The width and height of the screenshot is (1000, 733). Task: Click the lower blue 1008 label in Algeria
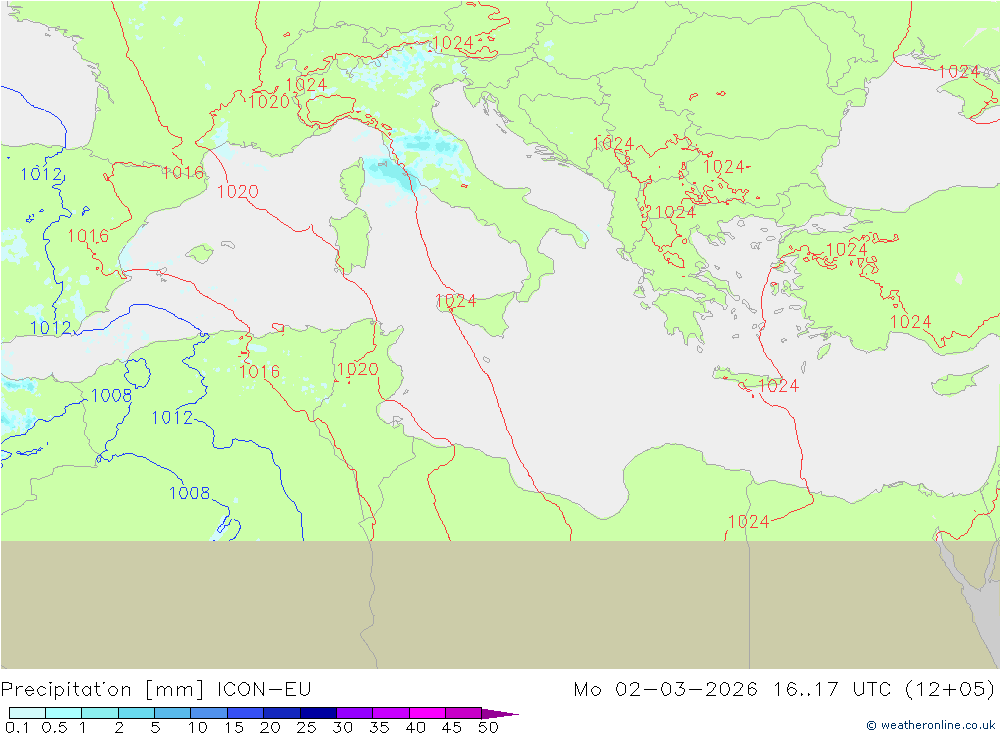coord(189,492)
